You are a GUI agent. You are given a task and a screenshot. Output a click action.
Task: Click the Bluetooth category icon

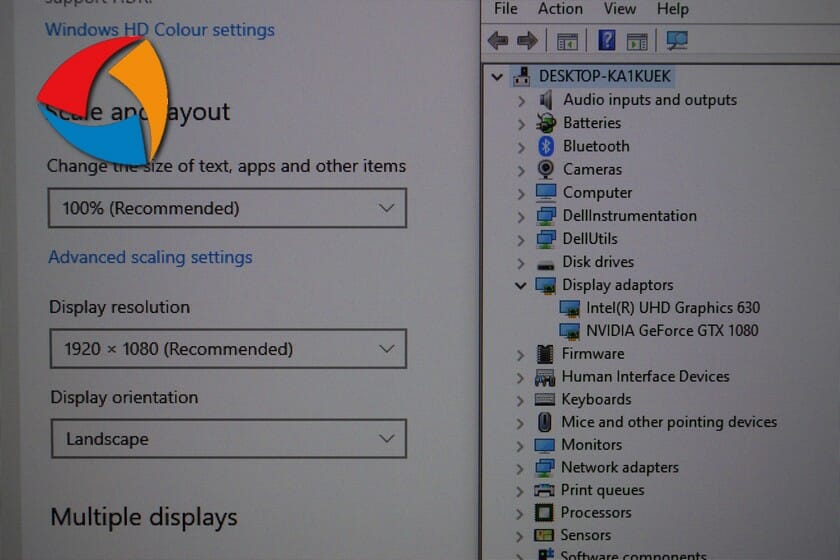(546, 146)
